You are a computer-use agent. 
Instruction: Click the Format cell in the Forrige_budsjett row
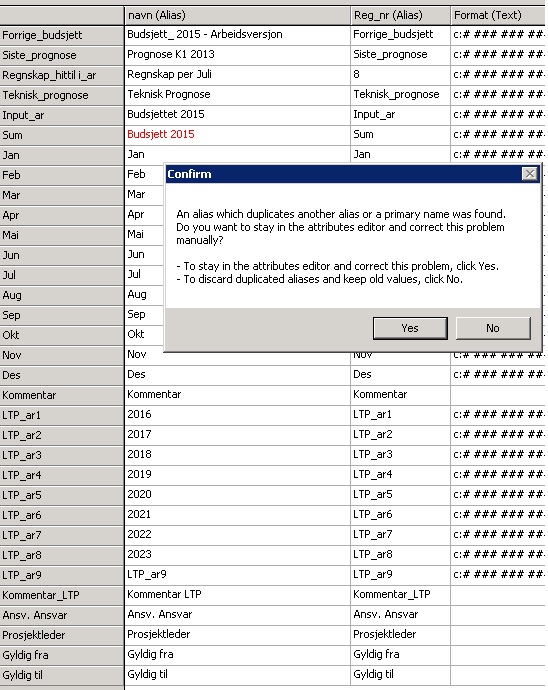[x=498, y=35]
